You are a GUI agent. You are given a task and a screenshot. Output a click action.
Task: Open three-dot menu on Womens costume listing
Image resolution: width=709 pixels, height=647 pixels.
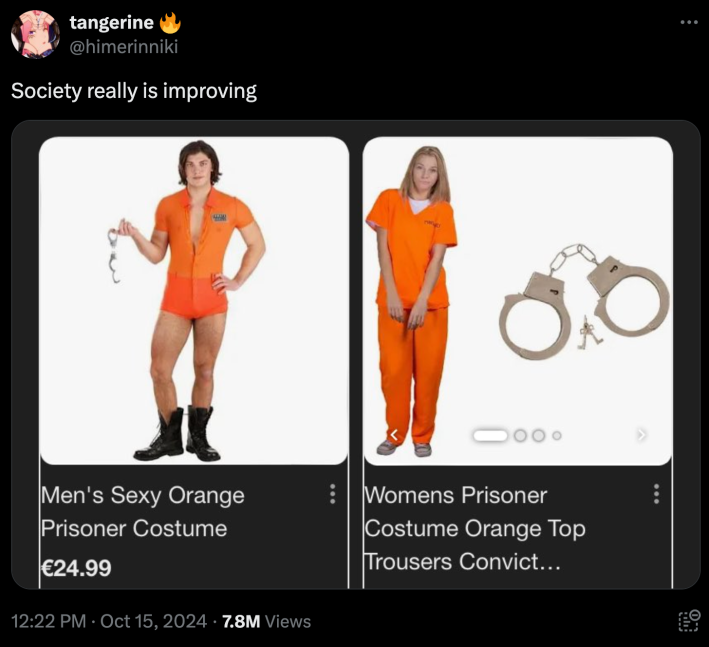(656, 494)
